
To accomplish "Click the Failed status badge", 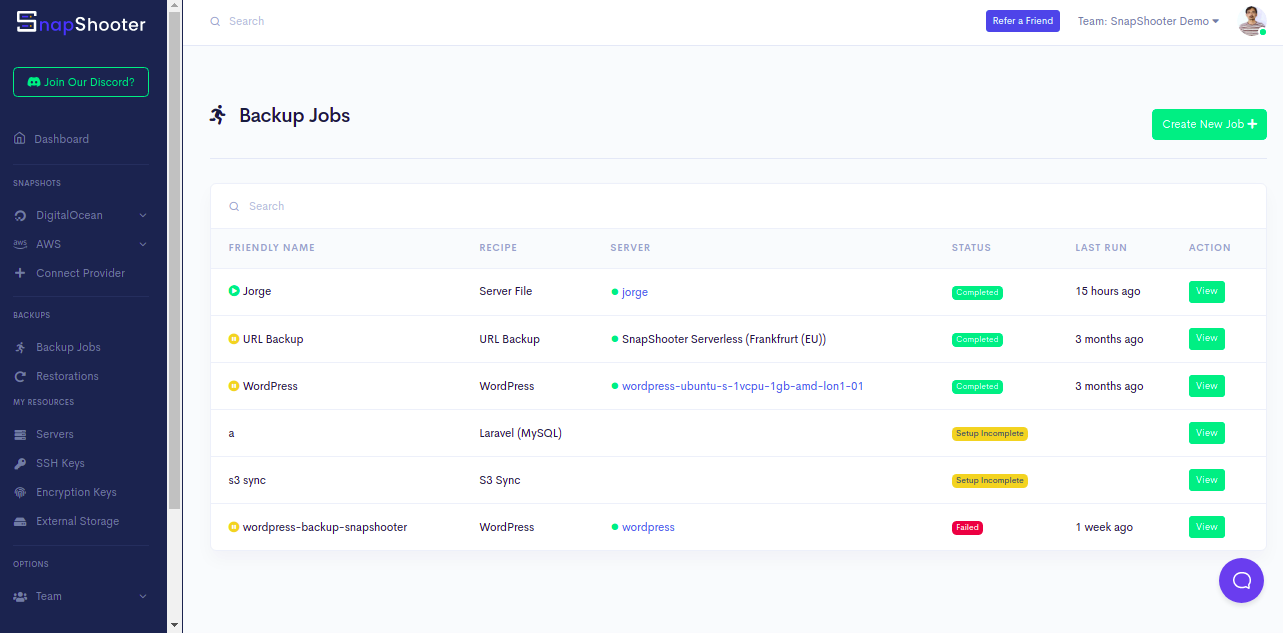I will pyautogui.click(x=967, y=527).
